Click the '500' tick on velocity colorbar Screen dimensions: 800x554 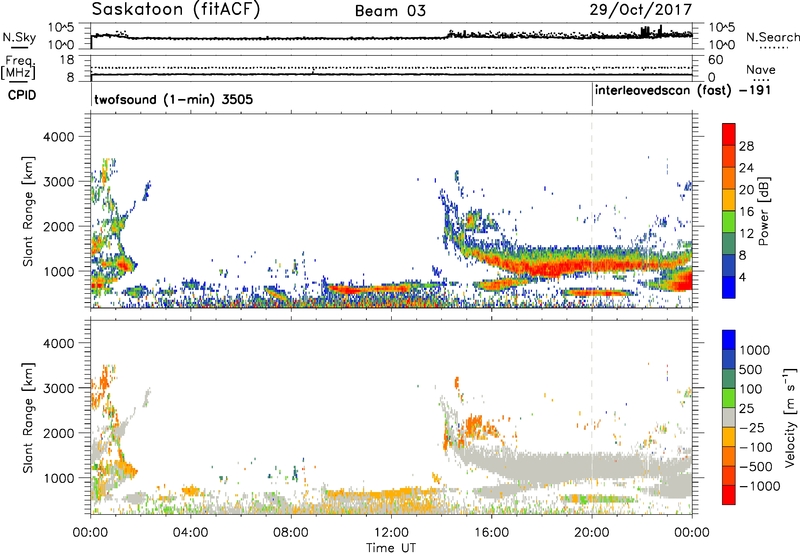point(751,370)
